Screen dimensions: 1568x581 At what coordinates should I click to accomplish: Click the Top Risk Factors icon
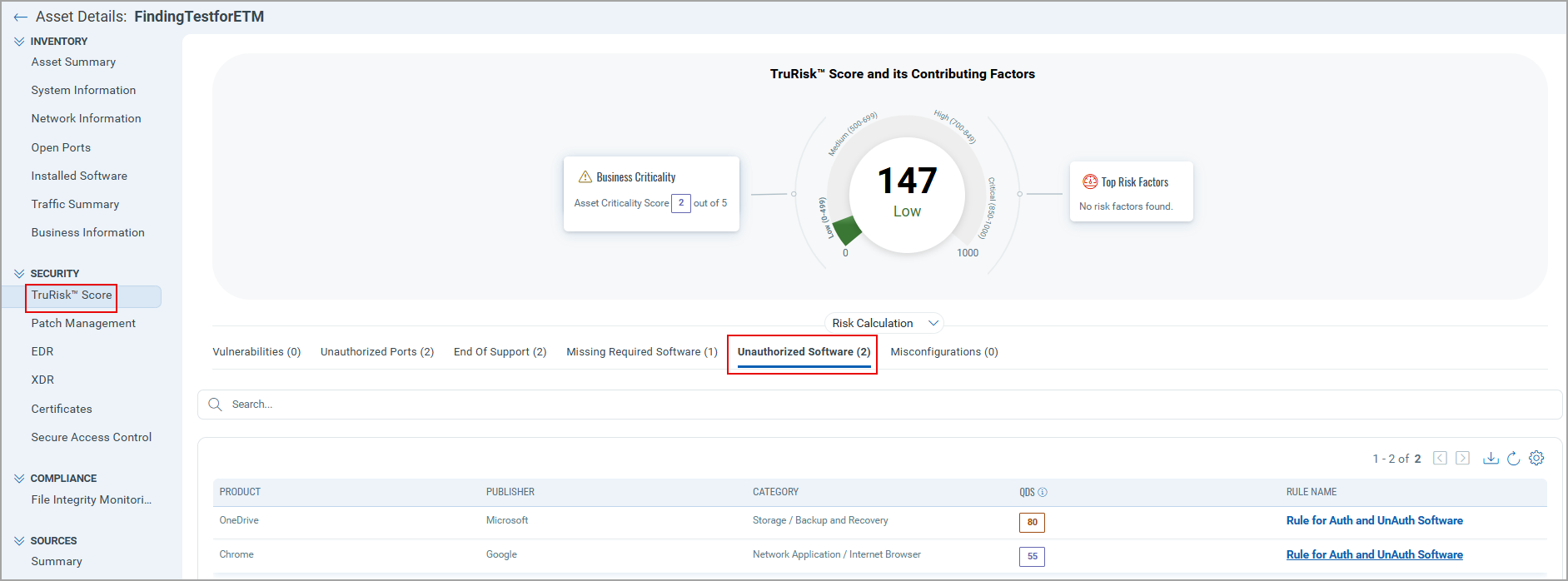[1090, 181]
